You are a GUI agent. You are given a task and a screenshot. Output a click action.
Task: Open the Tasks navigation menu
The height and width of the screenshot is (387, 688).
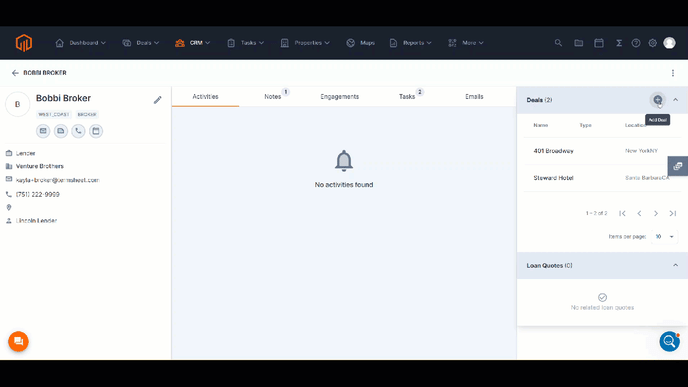[246, 43]
